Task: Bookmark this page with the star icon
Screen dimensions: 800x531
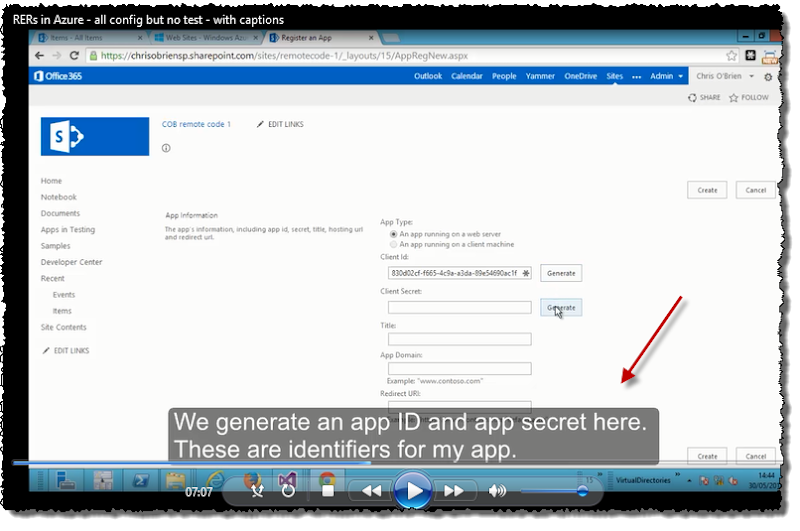Action: (x=732, y=56)
